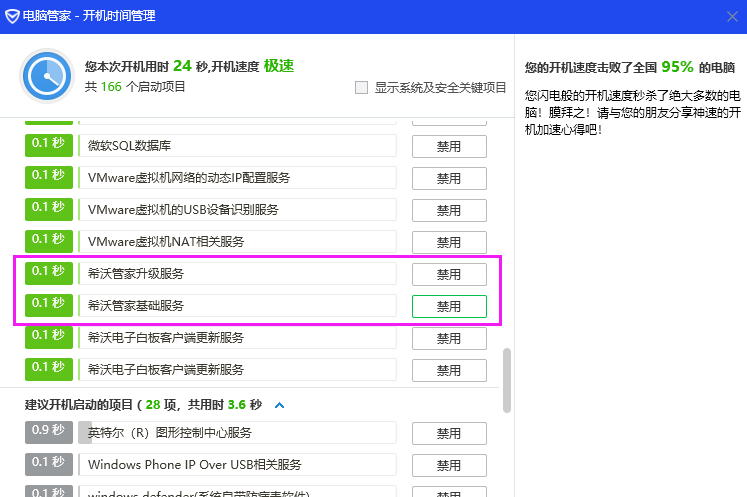Click the 0.1秒 badge for Windows Phone IP Over USB

[49, 464]
